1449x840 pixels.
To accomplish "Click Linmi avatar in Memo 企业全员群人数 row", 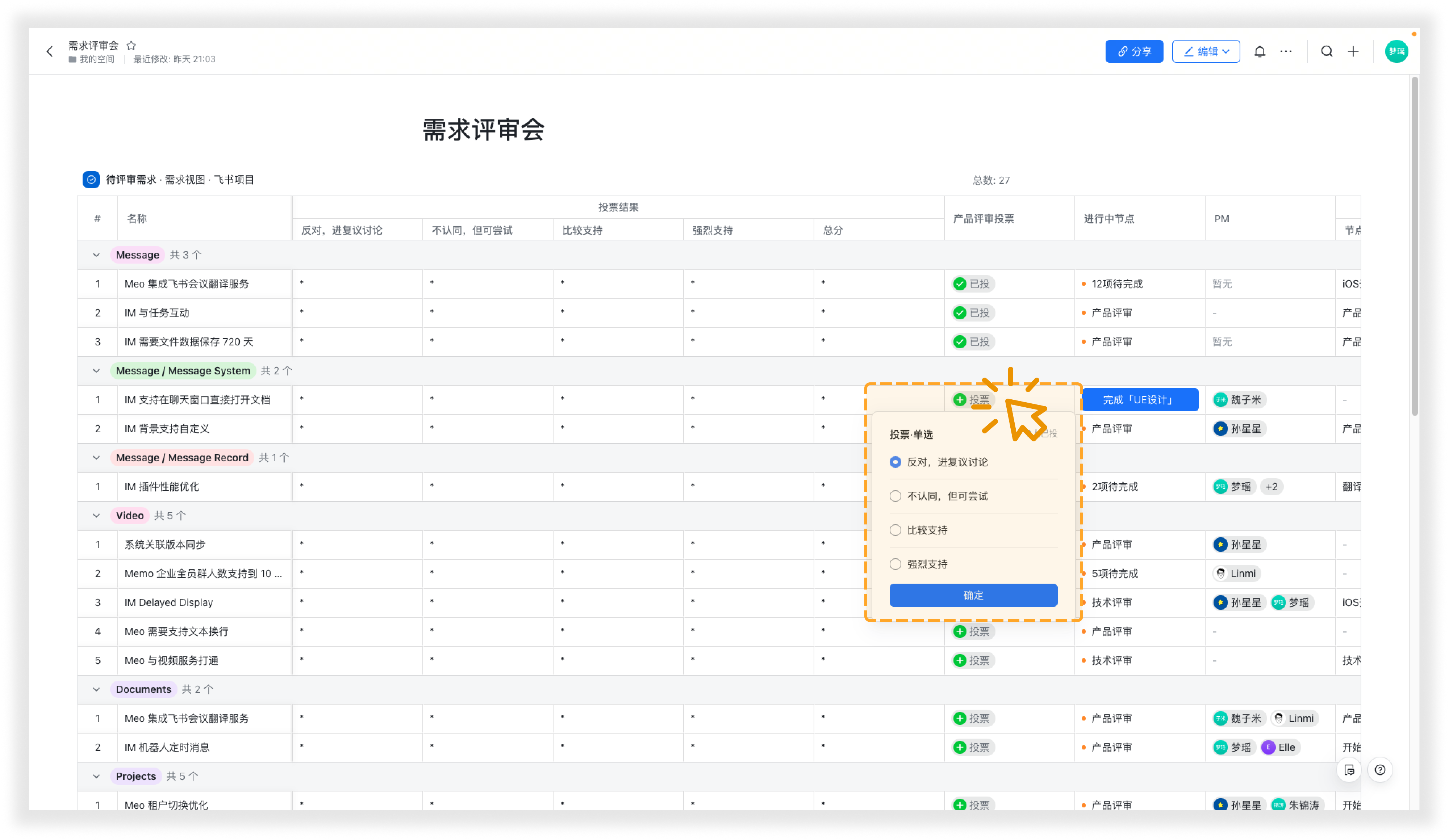I will (1220, 574).
